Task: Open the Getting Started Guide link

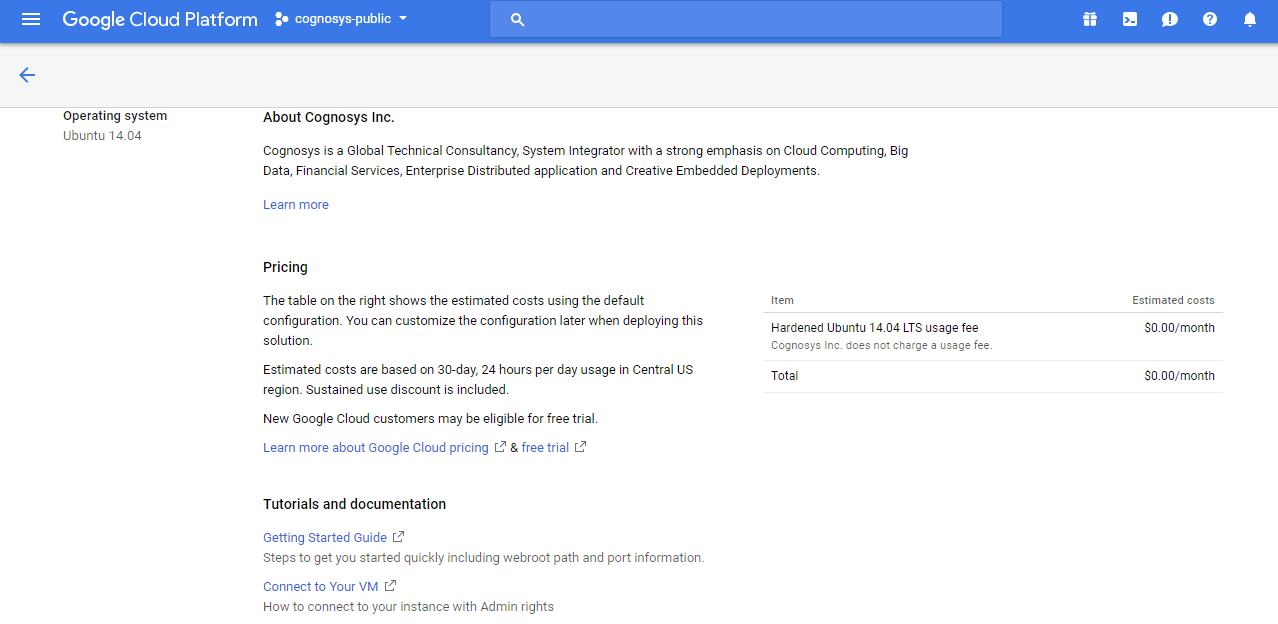Action: click(x=325, y=538)
